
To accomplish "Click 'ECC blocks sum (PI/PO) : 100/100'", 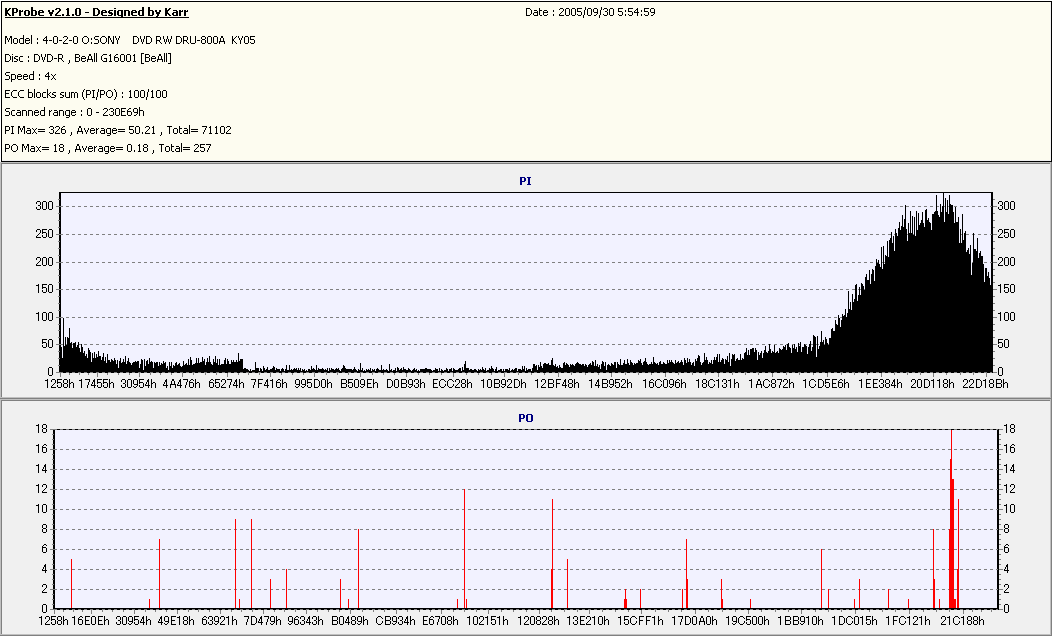I will (x=86, y=95).
